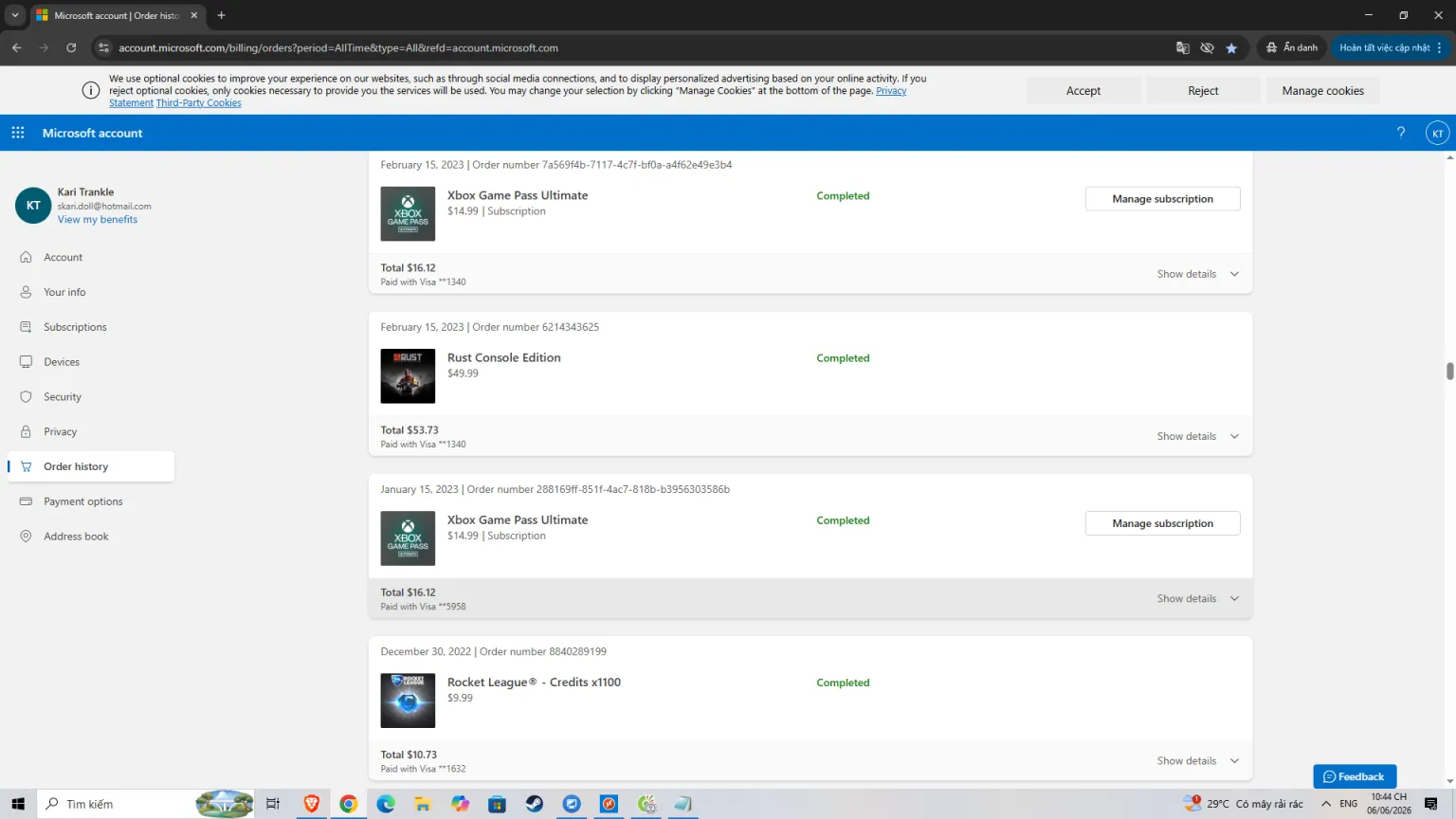Viewport: 1456px width, 819px height.
Task: Open the Third-Party Cookies link
Action: coord(199,103)
